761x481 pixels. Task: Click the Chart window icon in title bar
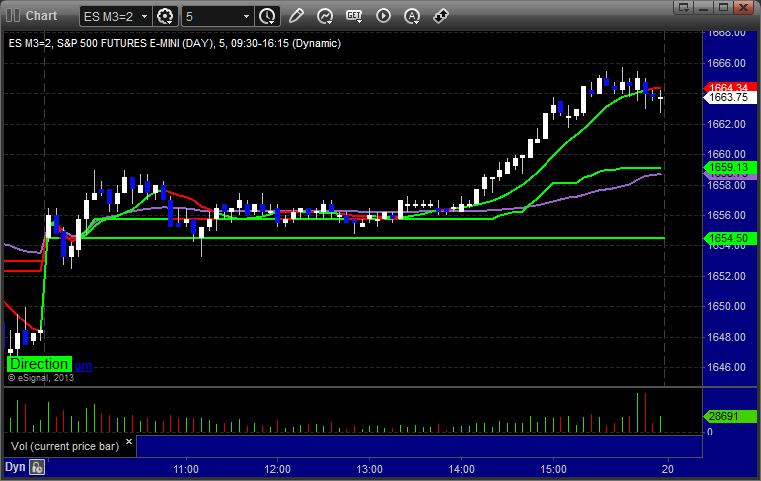tap(11, 16)
